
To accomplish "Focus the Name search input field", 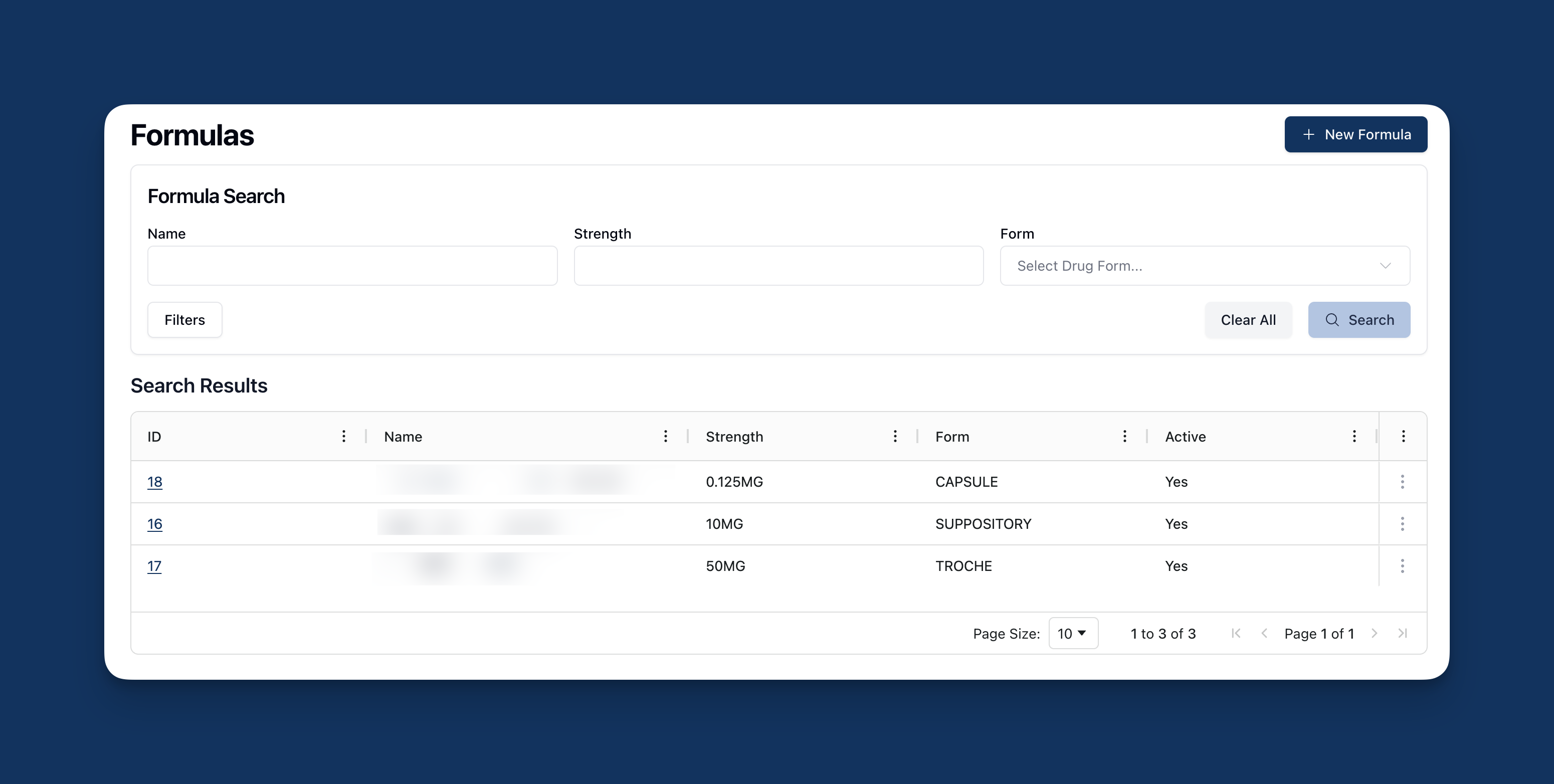I will (x=352, y=265).
